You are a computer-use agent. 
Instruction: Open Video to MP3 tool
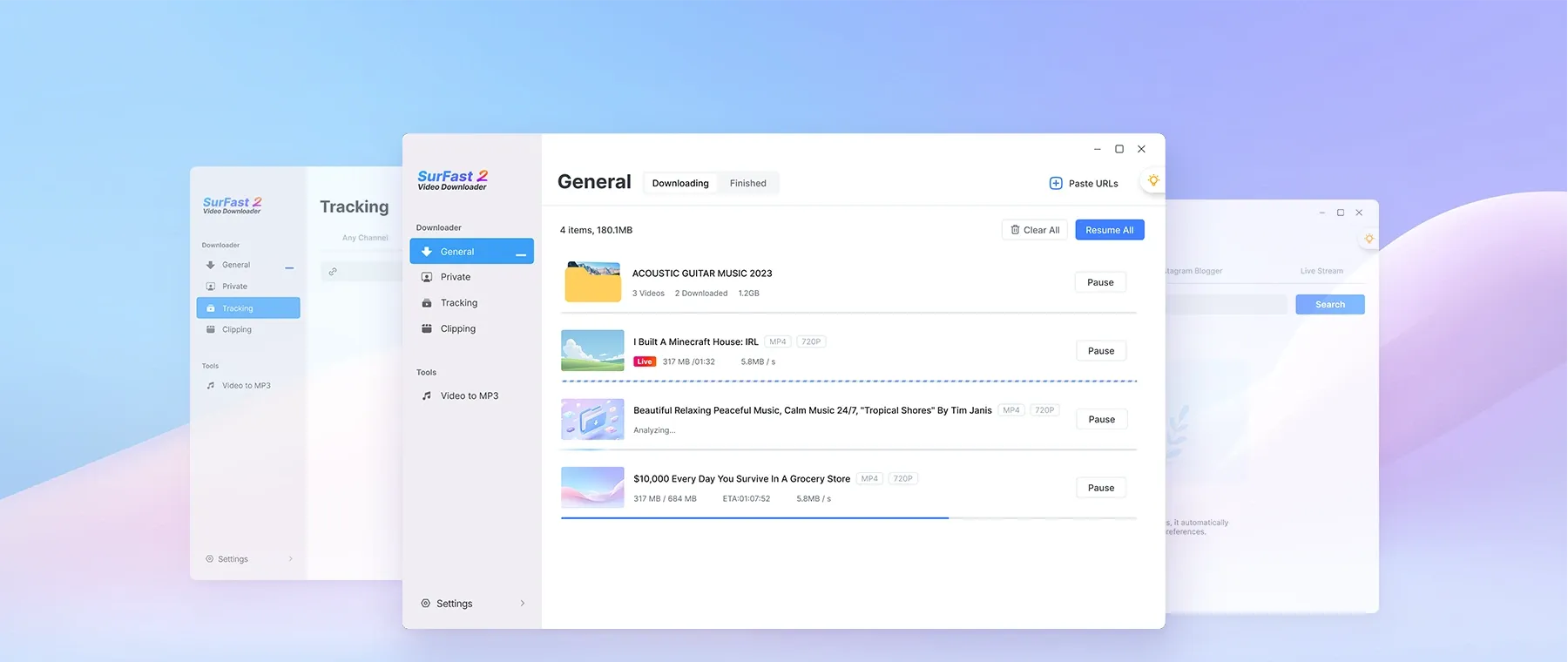[x=469, y=396]
